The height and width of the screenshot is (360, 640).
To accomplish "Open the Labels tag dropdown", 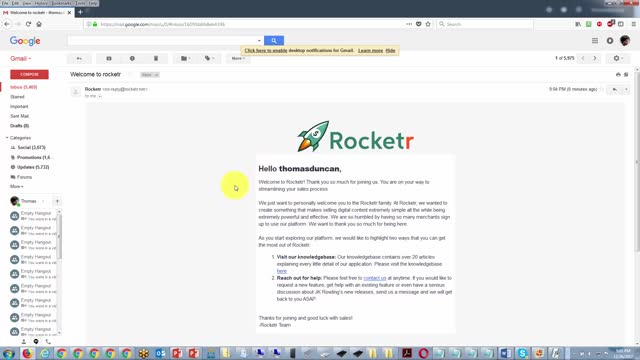I will 209,58.
